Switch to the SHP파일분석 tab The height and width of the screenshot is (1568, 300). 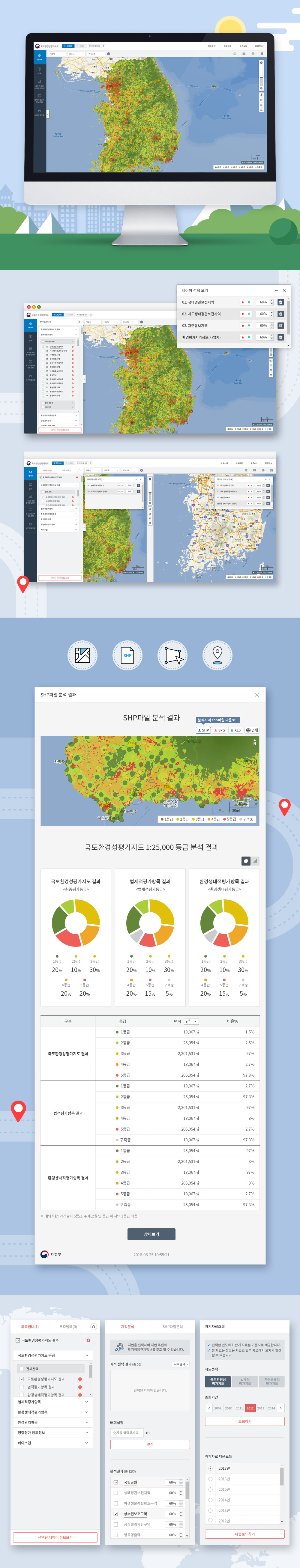pyautogui.click(x=172, y=1327)
